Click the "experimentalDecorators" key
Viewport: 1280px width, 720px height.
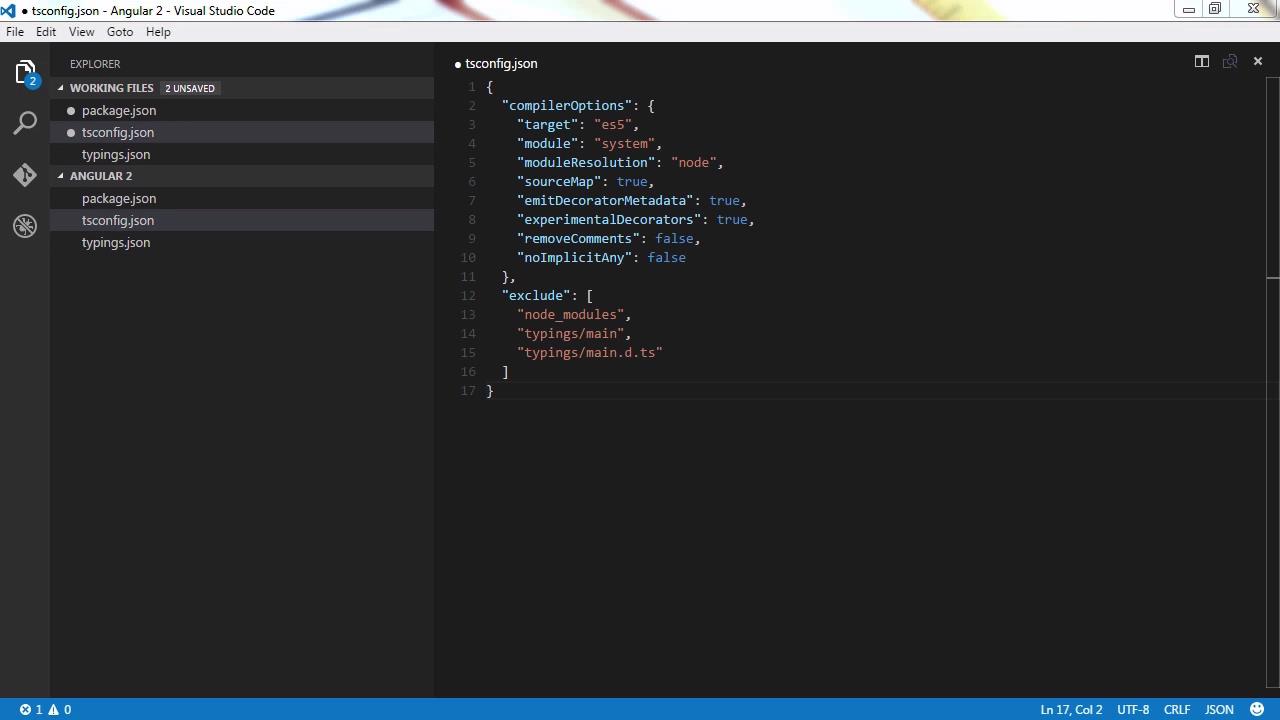[609, 219]
